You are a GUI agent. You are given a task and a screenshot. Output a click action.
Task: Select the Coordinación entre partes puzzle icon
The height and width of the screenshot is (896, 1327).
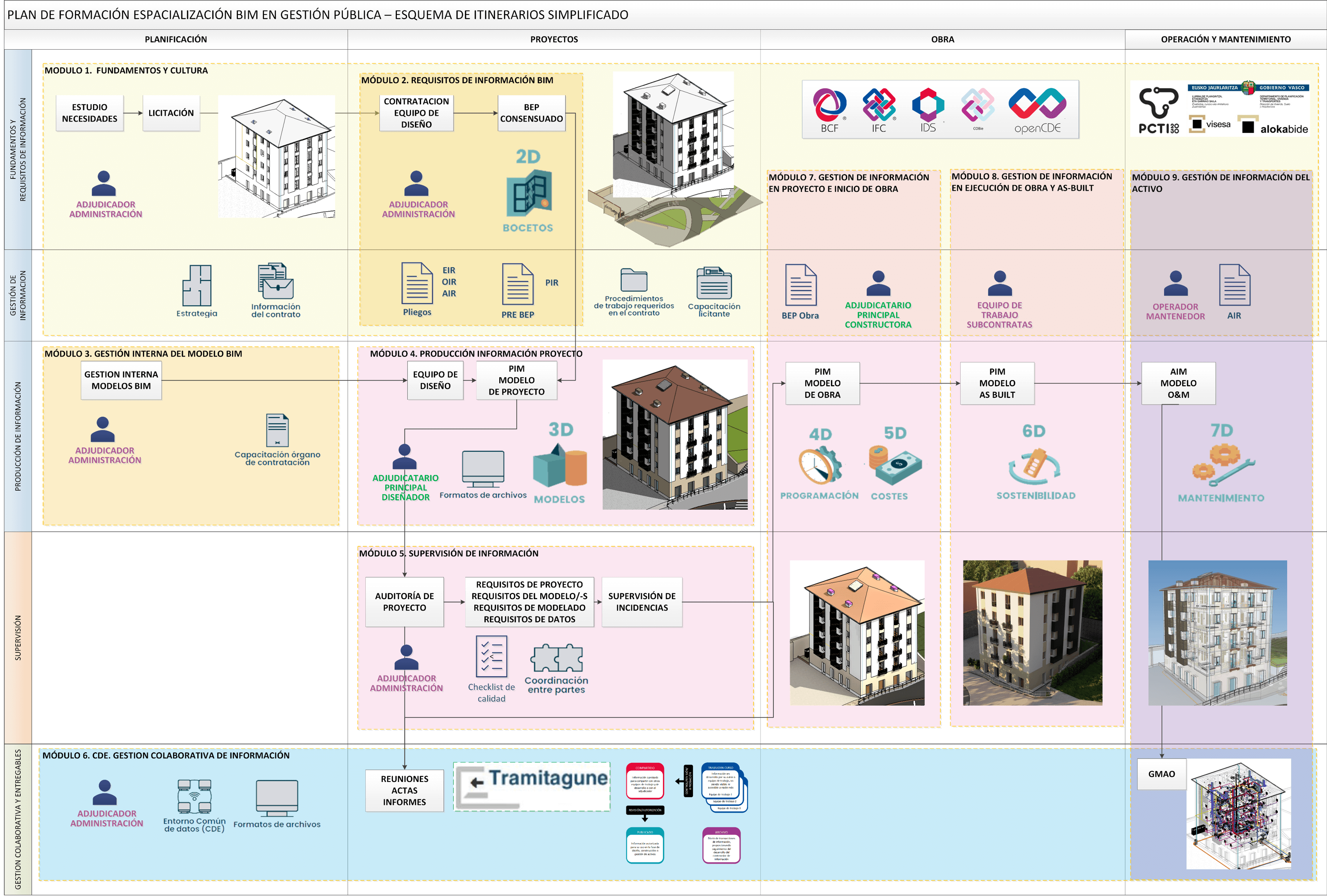(557, 659)
